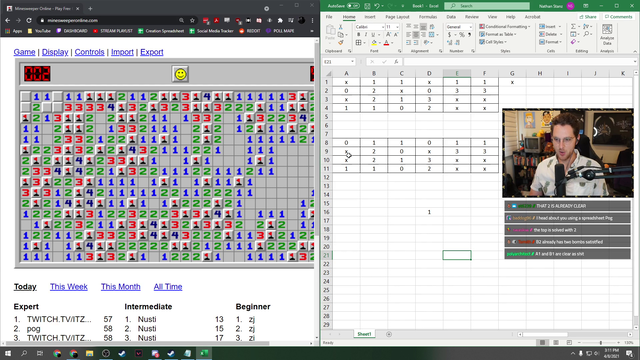640x360 pixels.
Task: Click the Chrome extensions puzzle icon
Action: (280, 20)
